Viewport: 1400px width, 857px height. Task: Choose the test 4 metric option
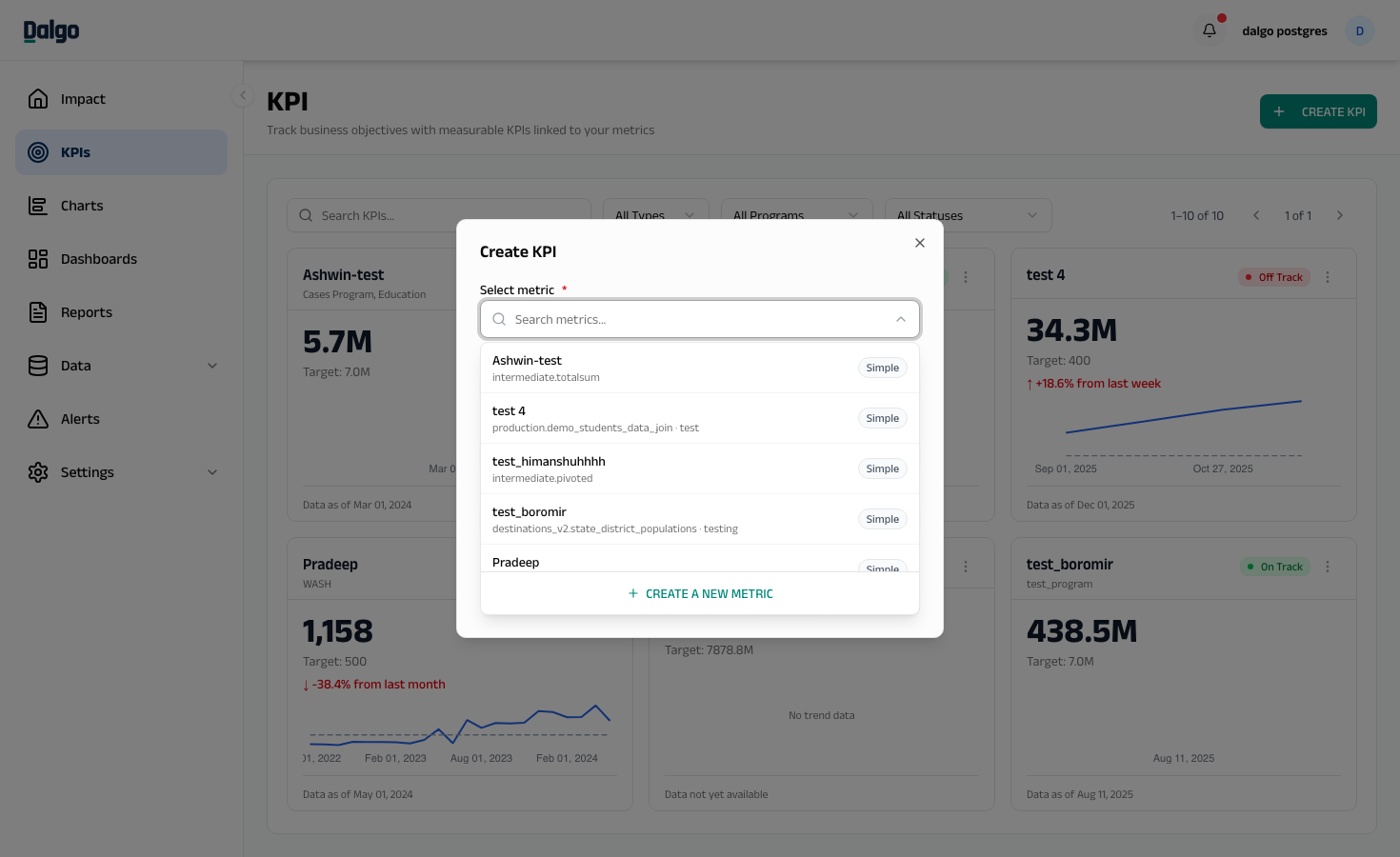(x=700, y=418)
